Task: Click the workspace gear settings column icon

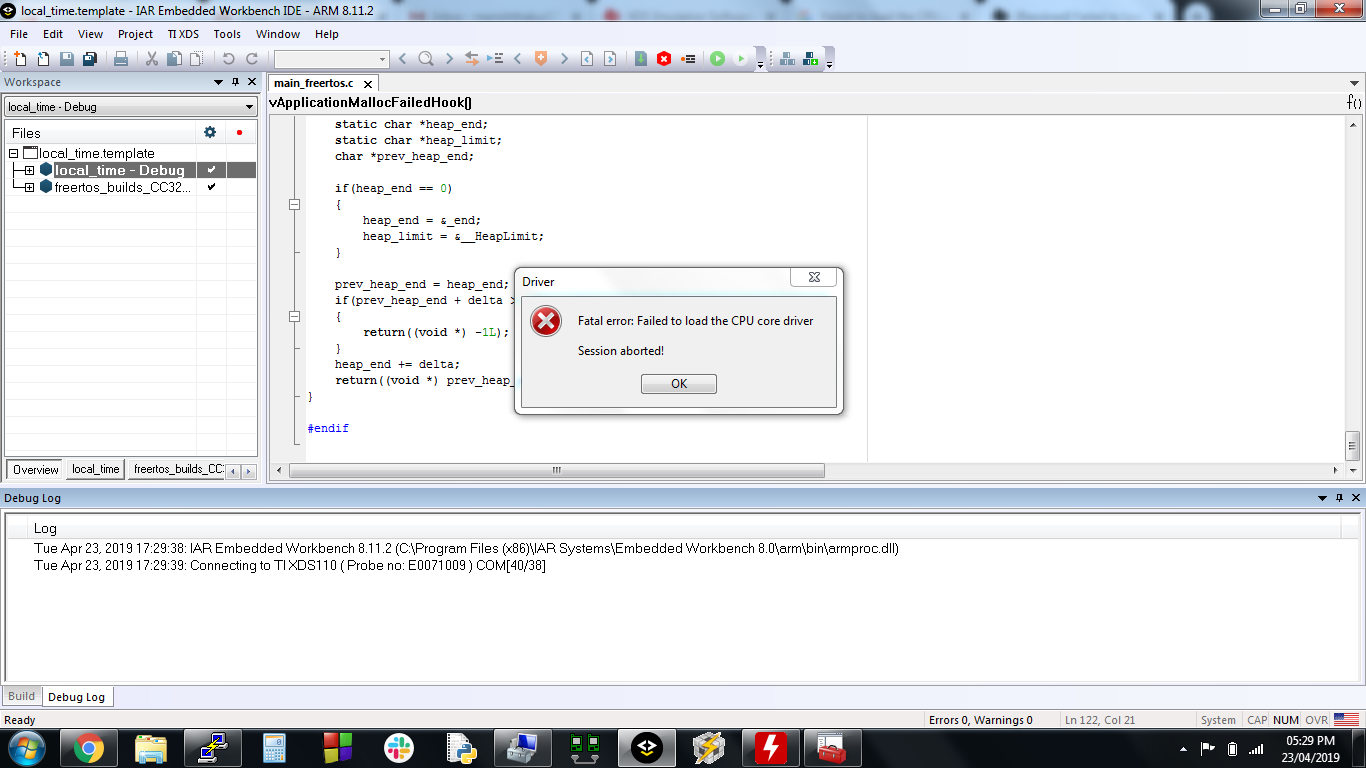Action: 210,132
